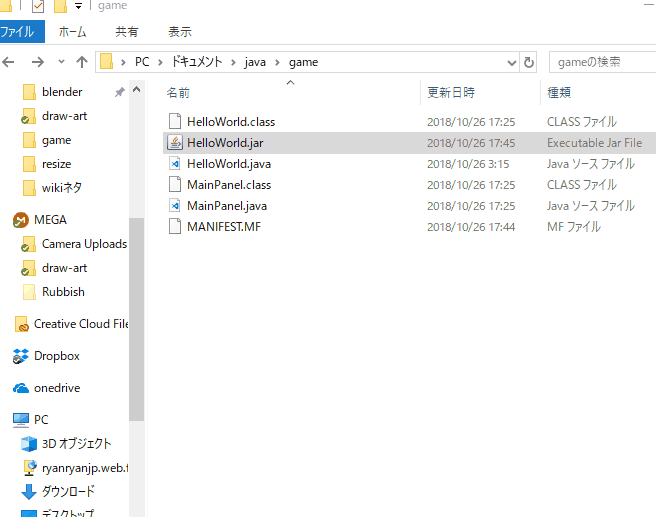Go up one folder level
The width and height of the screenshot is (656, 517).
pos(82,62)
